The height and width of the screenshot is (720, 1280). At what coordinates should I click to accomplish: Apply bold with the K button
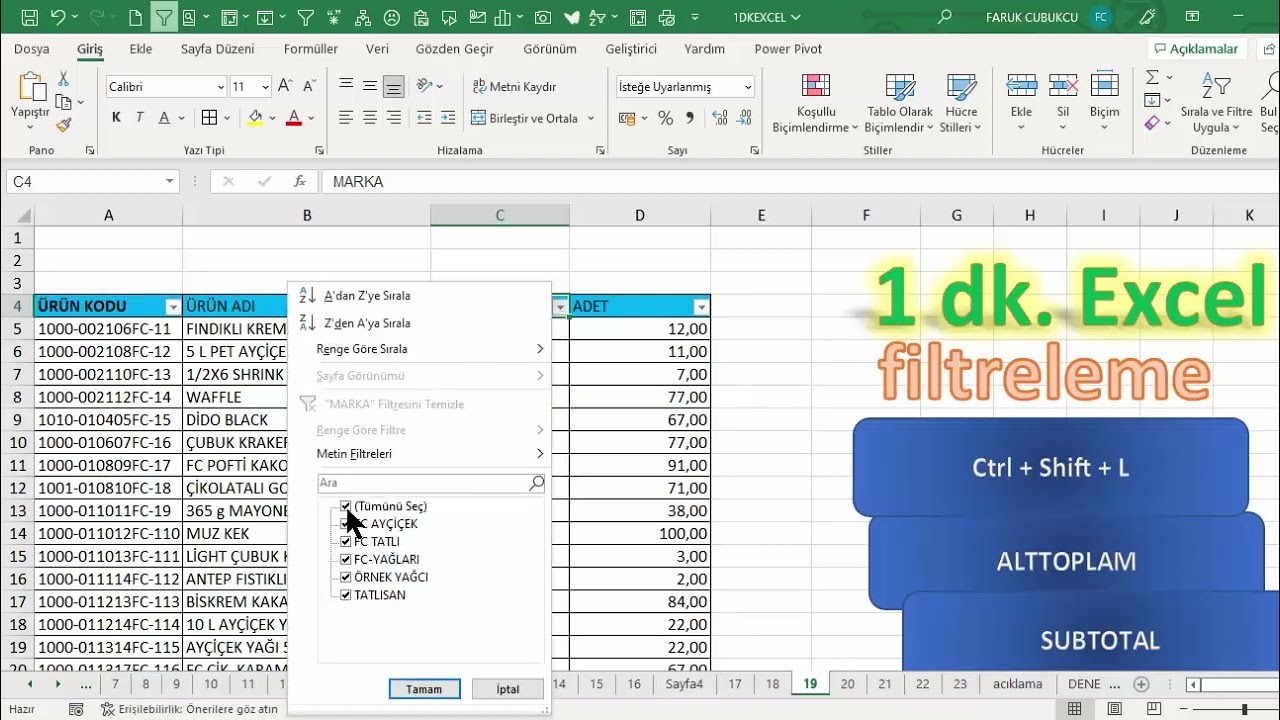point(116,118)
